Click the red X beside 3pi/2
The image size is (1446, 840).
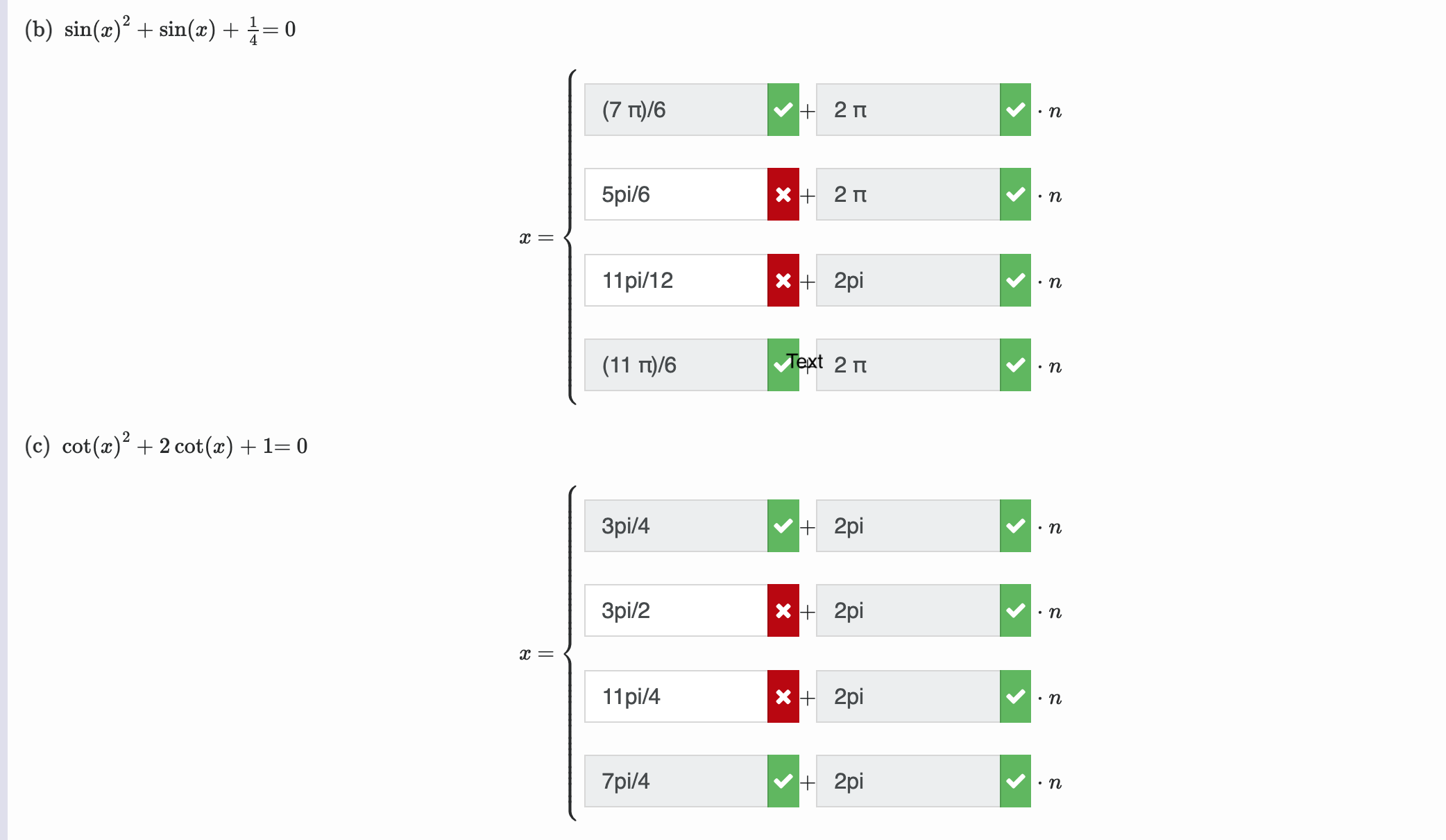click(783, 611)
